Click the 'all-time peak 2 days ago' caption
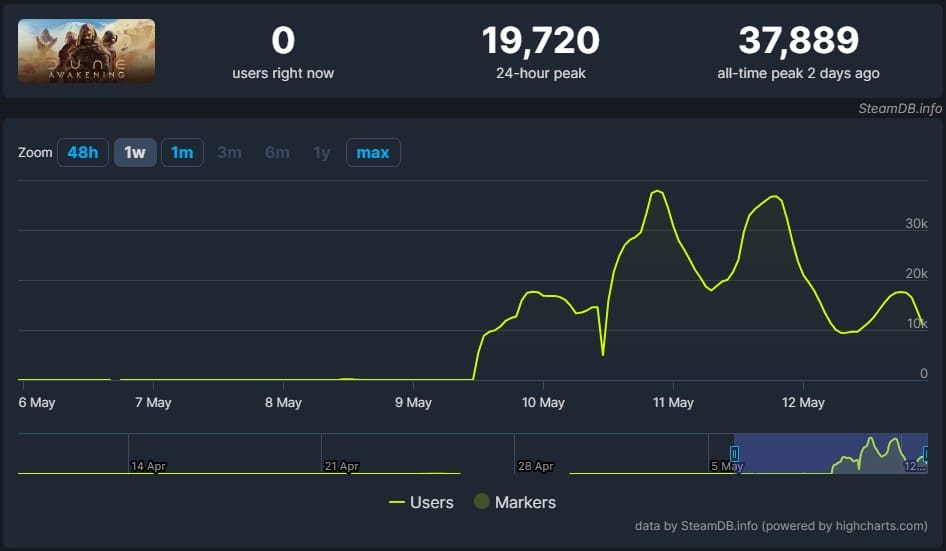The height and width of the screenshot is (551, 946). 798,74
